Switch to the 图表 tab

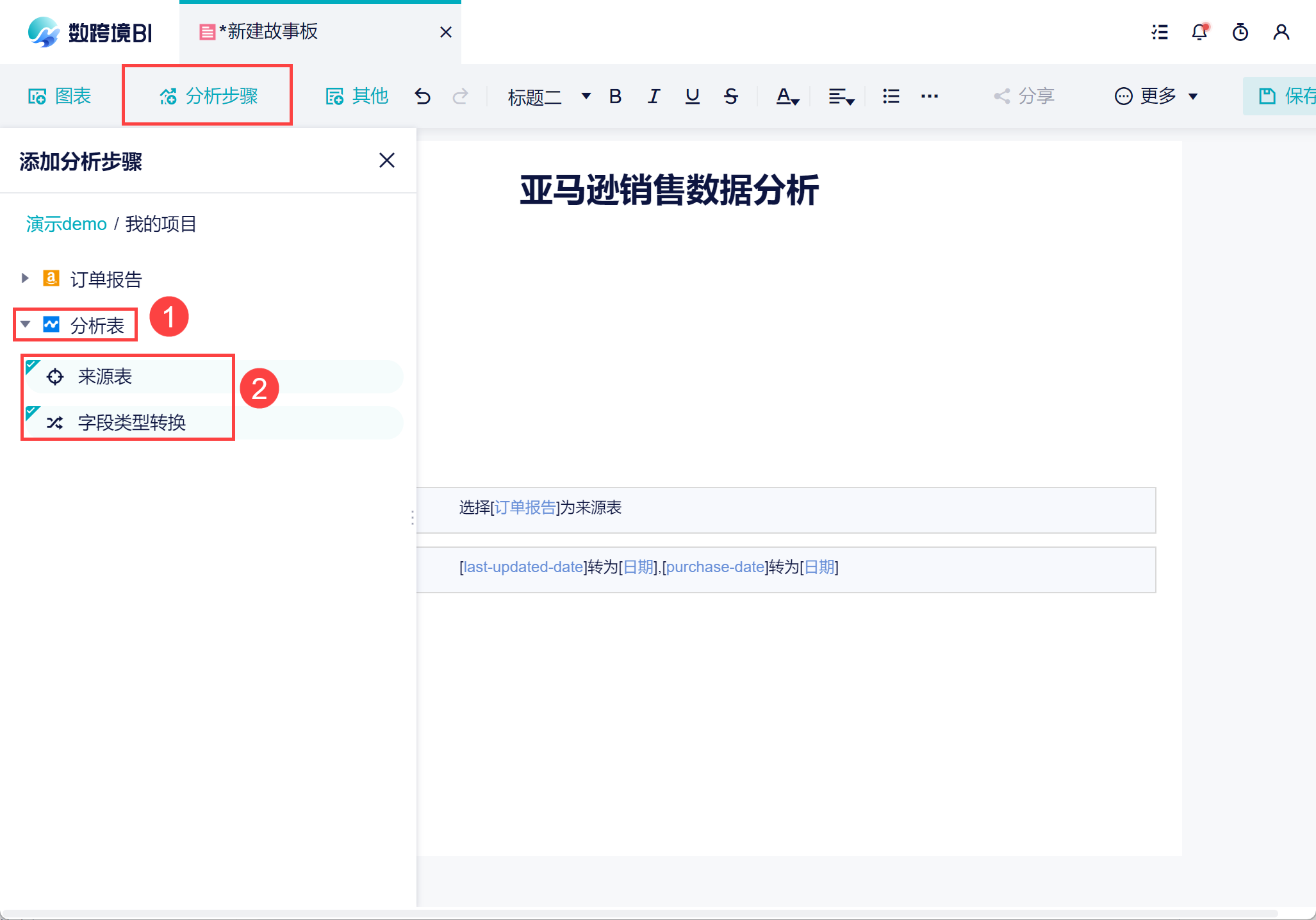point(60,96)
